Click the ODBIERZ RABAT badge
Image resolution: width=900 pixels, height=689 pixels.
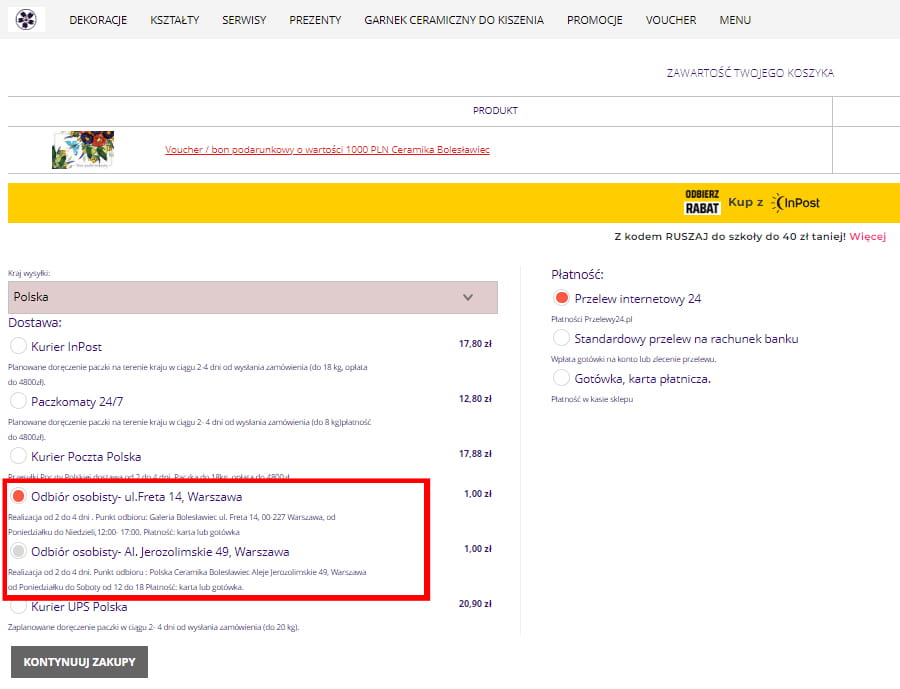(x=702, y=202)
